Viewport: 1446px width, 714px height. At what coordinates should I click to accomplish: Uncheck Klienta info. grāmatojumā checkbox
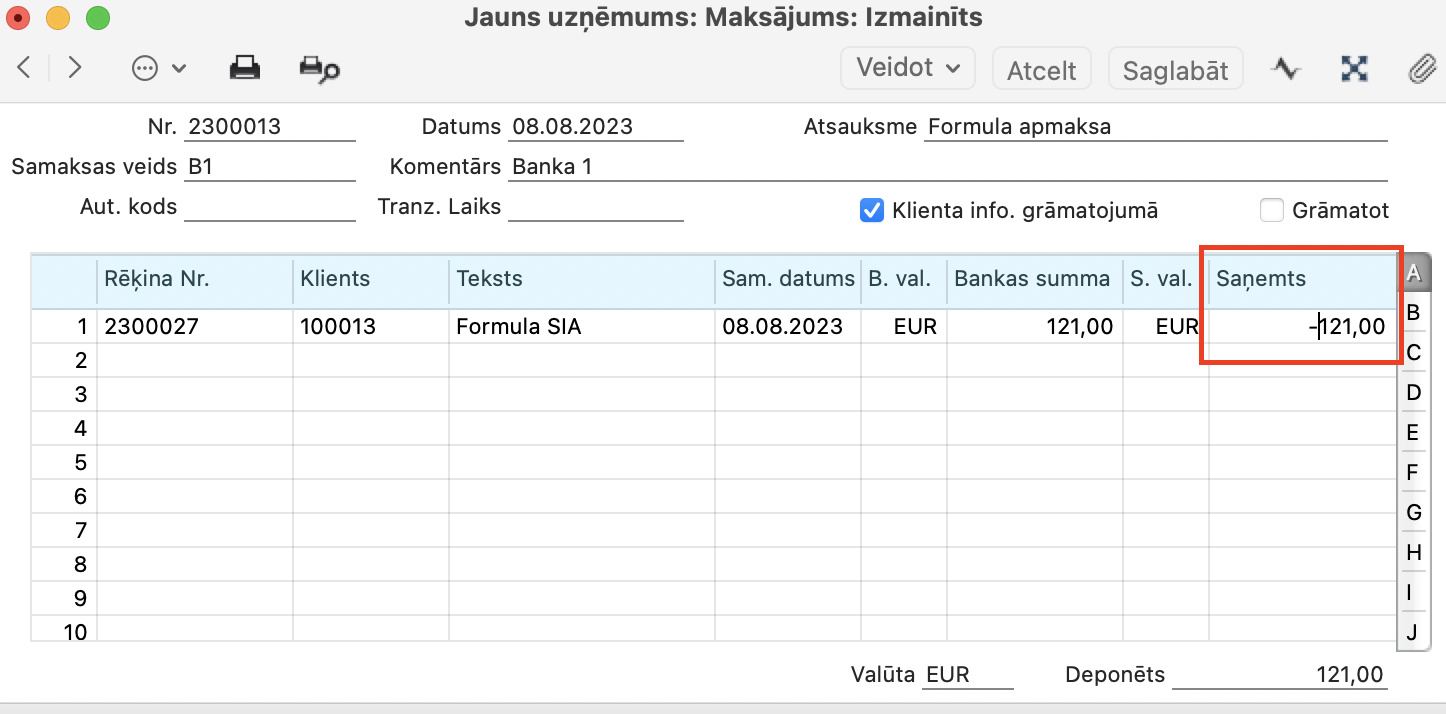[x=872, y=211]
